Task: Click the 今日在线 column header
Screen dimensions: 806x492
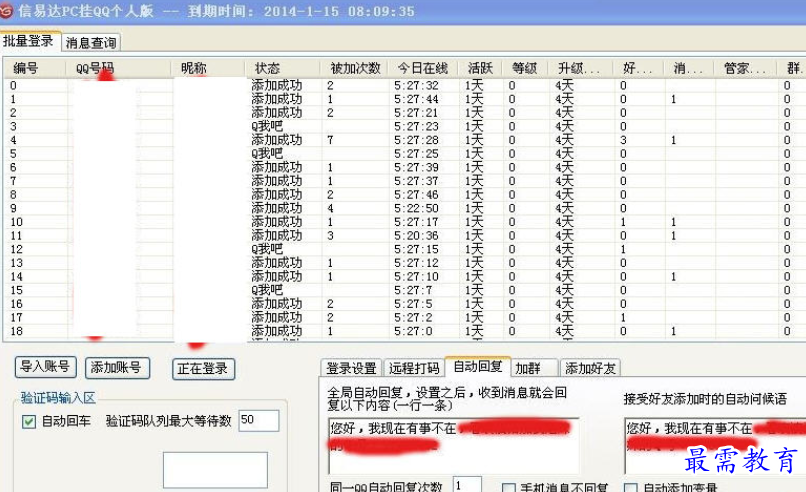Action: click(423, 68)
